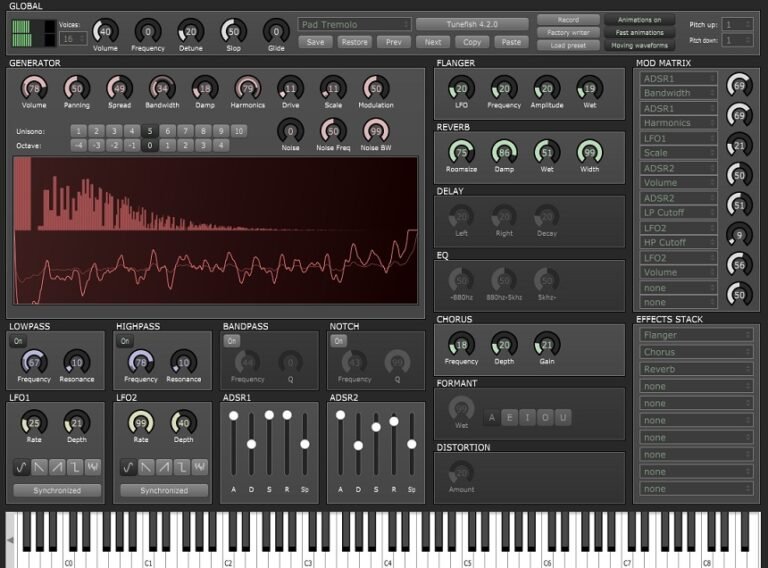This screenshot has width=768, height=568.
Task: Click the Restore button
Action: (x=355, y=42)
